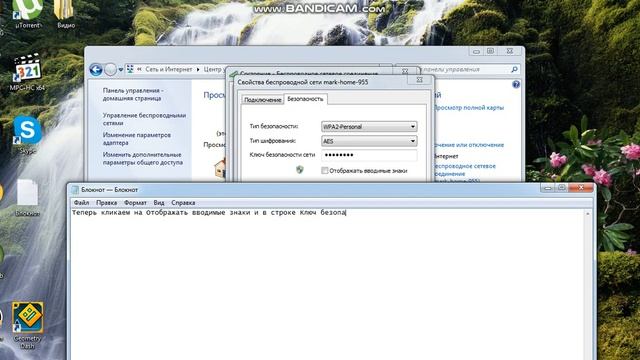Open Управление беспроводными сетями link
This screenshot has width=640, height=360.
click(x=144, y=119)
